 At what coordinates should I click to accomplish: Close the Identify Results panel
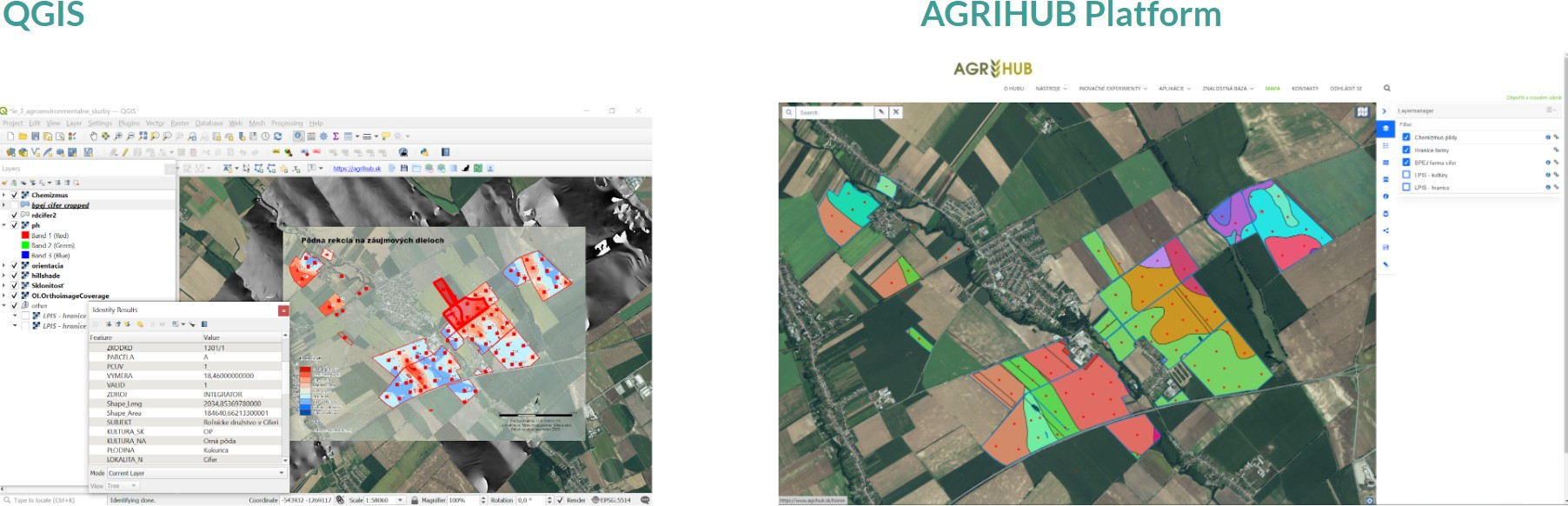click(x=283, y=310)
